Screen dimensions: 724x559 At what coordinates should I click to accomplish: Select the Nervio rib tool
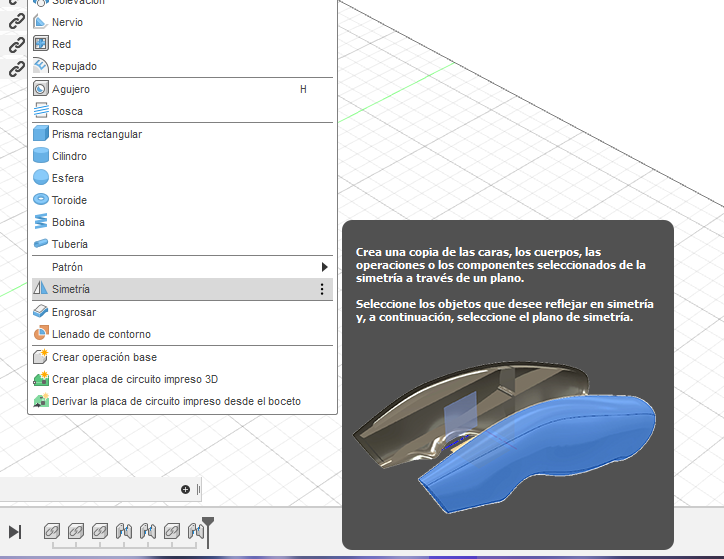click(x=182, y=22)
